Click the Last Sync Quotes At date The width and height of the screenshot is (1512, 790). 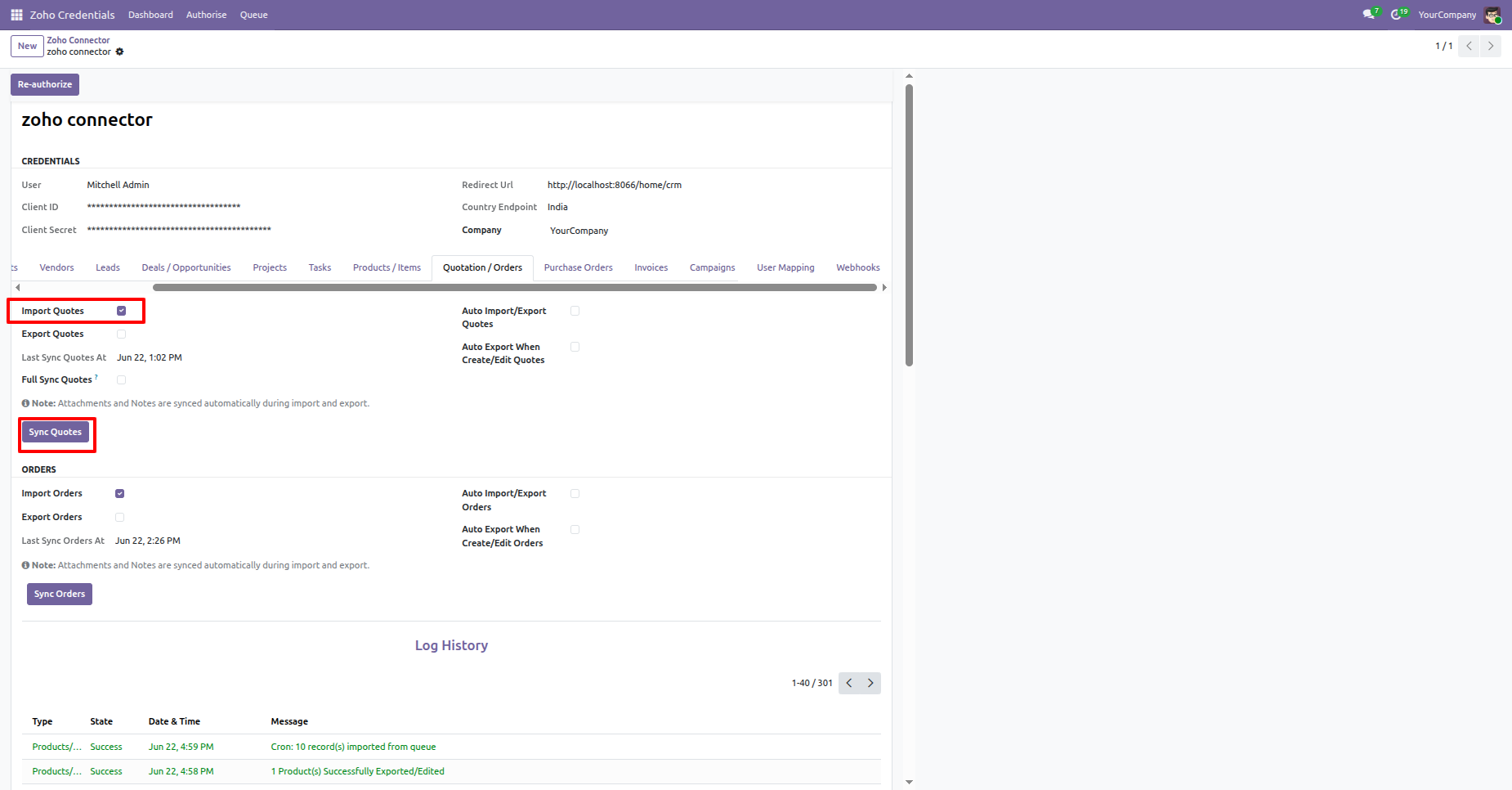tap(150, 357)
